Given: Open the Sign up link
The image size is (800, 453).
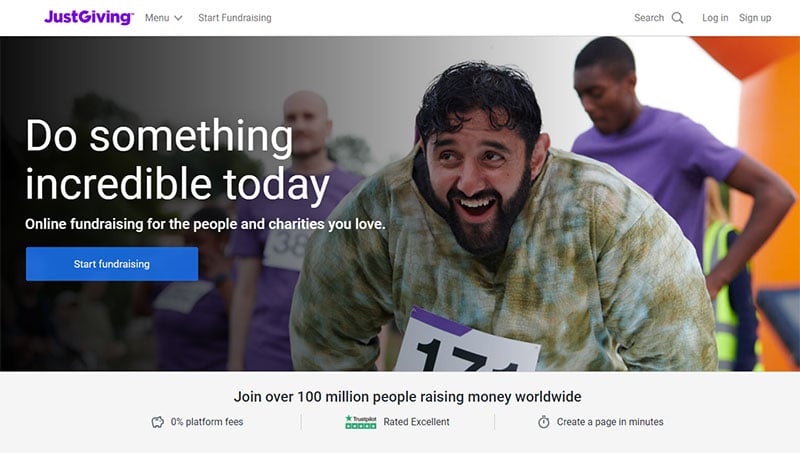Looking at the screenshot, I should pyautogui.click(x=755, y=18).
